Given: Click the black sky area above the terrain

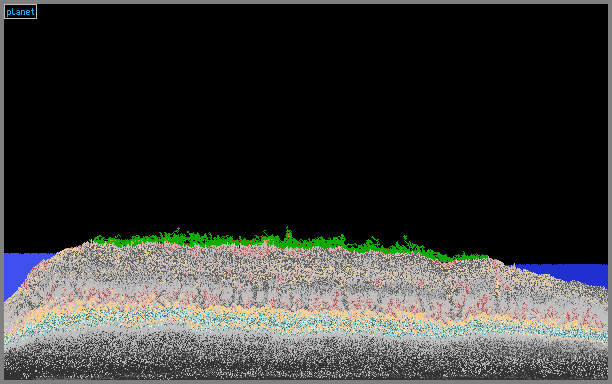Looking at the screenshot, I should coord(306,117).
